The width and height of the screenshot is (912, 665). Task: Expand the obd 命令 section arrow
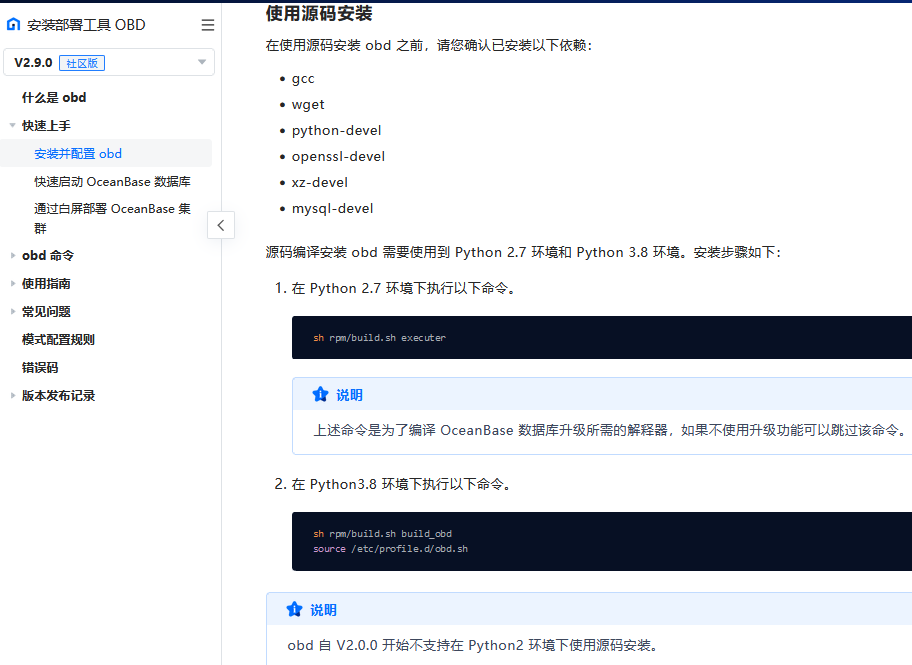click(x=12, y=255)
